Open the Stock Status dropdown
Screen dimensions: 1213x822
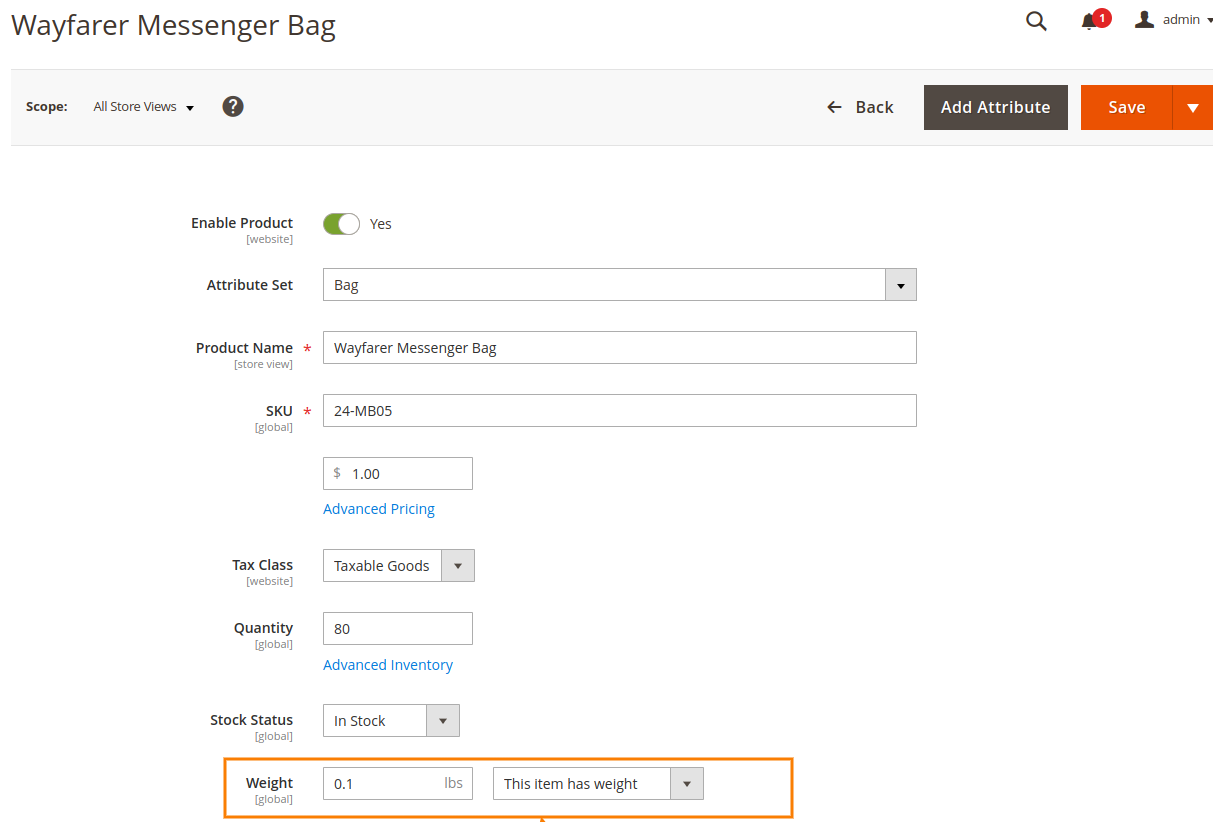click(442, 720)
